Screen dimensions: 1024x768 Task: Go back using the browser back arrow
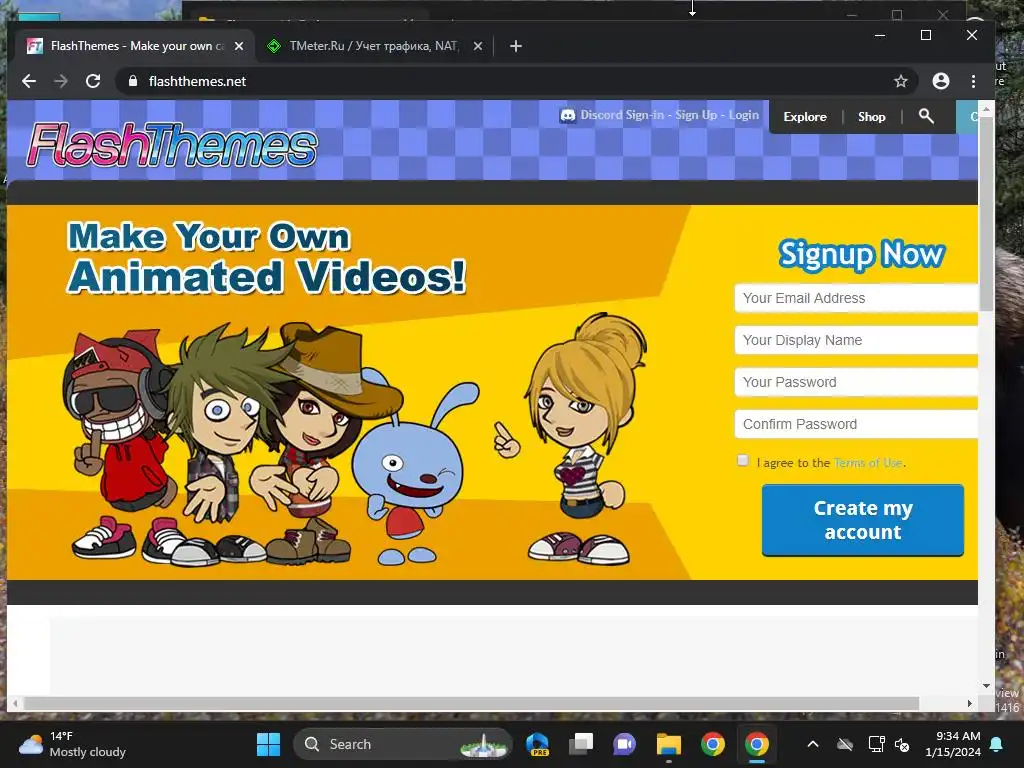(29, 81)
